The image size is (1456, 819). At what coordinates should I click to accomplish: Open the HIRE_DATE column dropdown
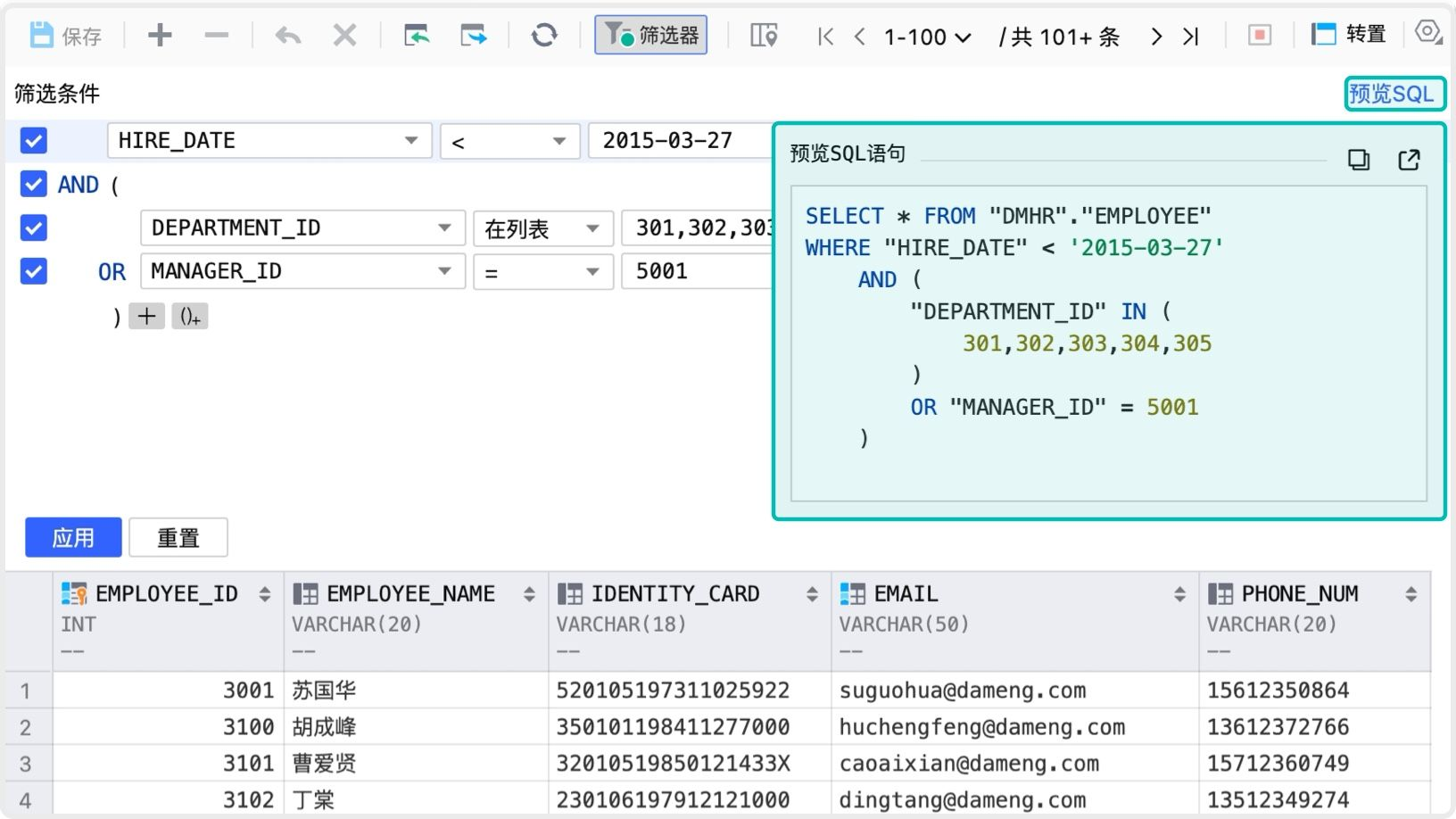tap(269, 141)
